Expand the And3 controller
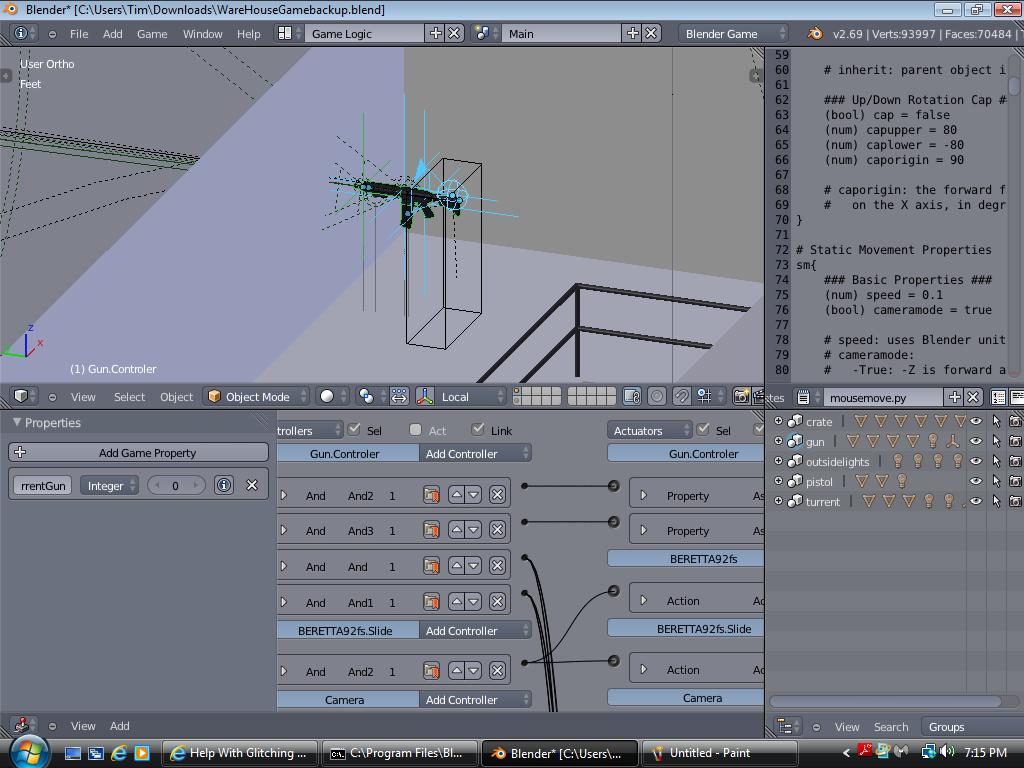Screen dimensions: 1024x768 point(283,530)
